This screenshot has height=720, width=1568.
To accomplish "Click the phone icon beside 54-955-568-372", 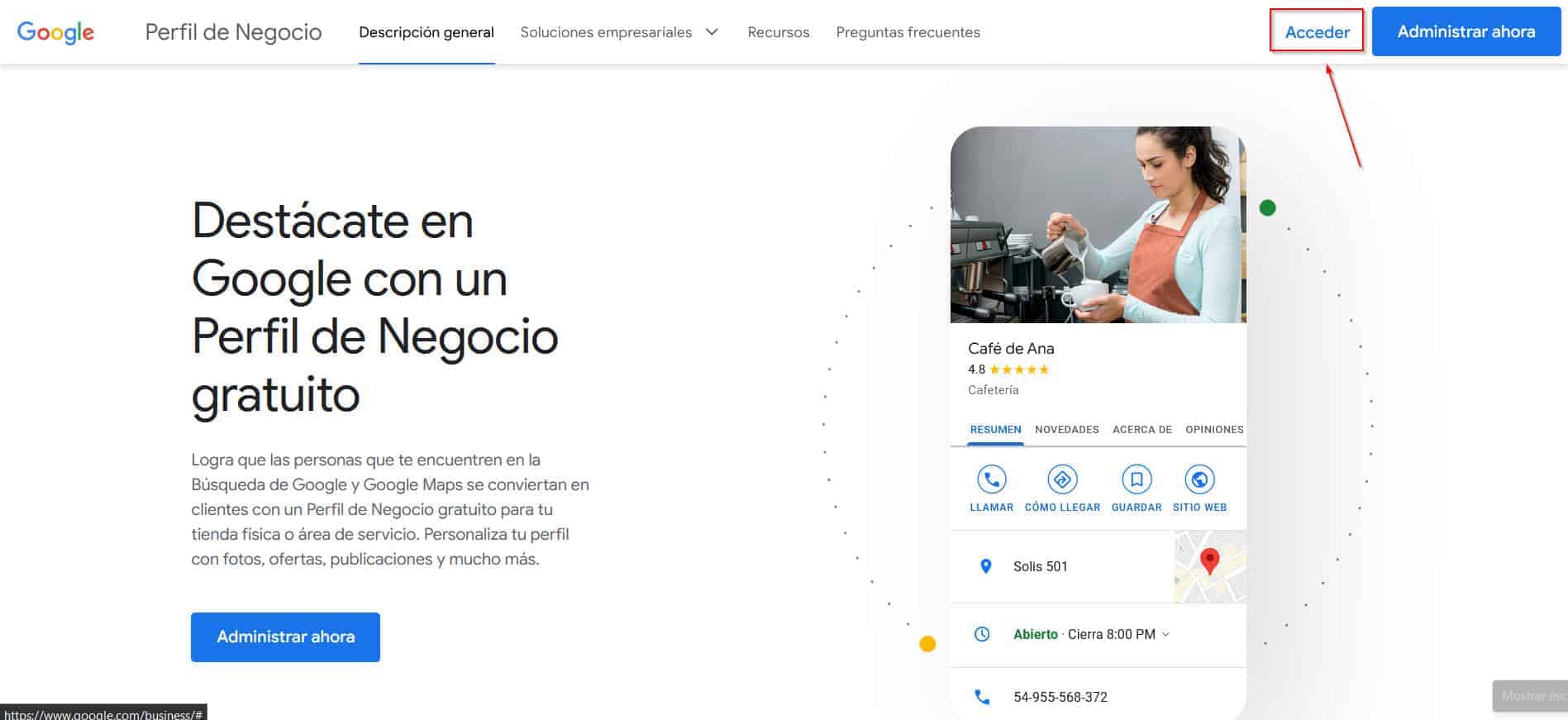I will (x=982, y=697).
